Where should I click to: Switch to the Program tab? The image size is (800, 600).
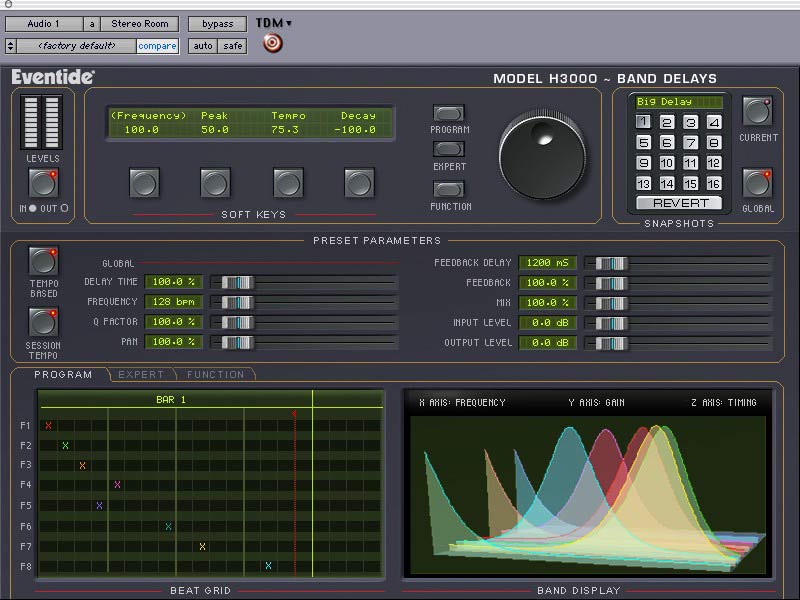[63, 374]
